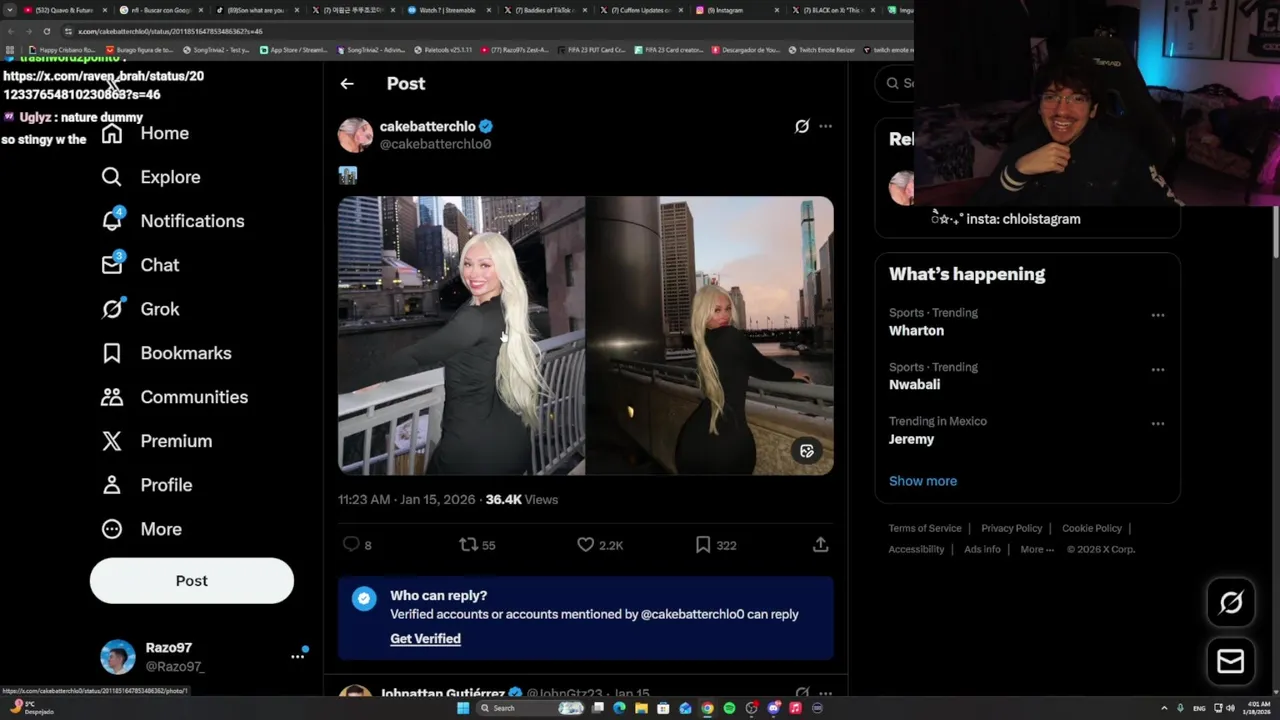The height and width of the screenshot is (720, 1280).
Task: Click the Grok icon on the post header
Action: tap(802, 126)
